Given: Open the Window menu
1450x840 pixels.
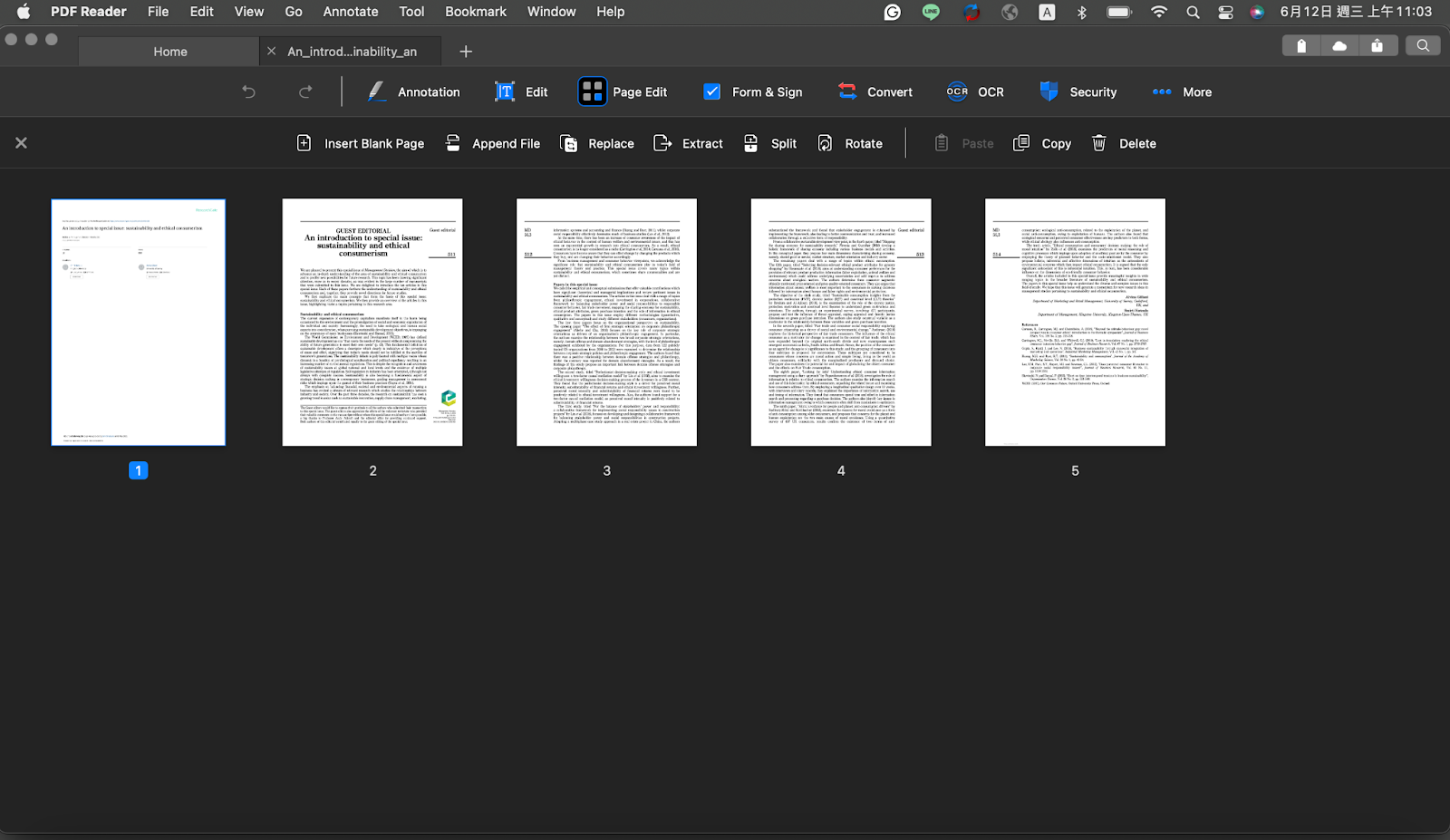Looking at the screenshot, I should pos(551,12).
